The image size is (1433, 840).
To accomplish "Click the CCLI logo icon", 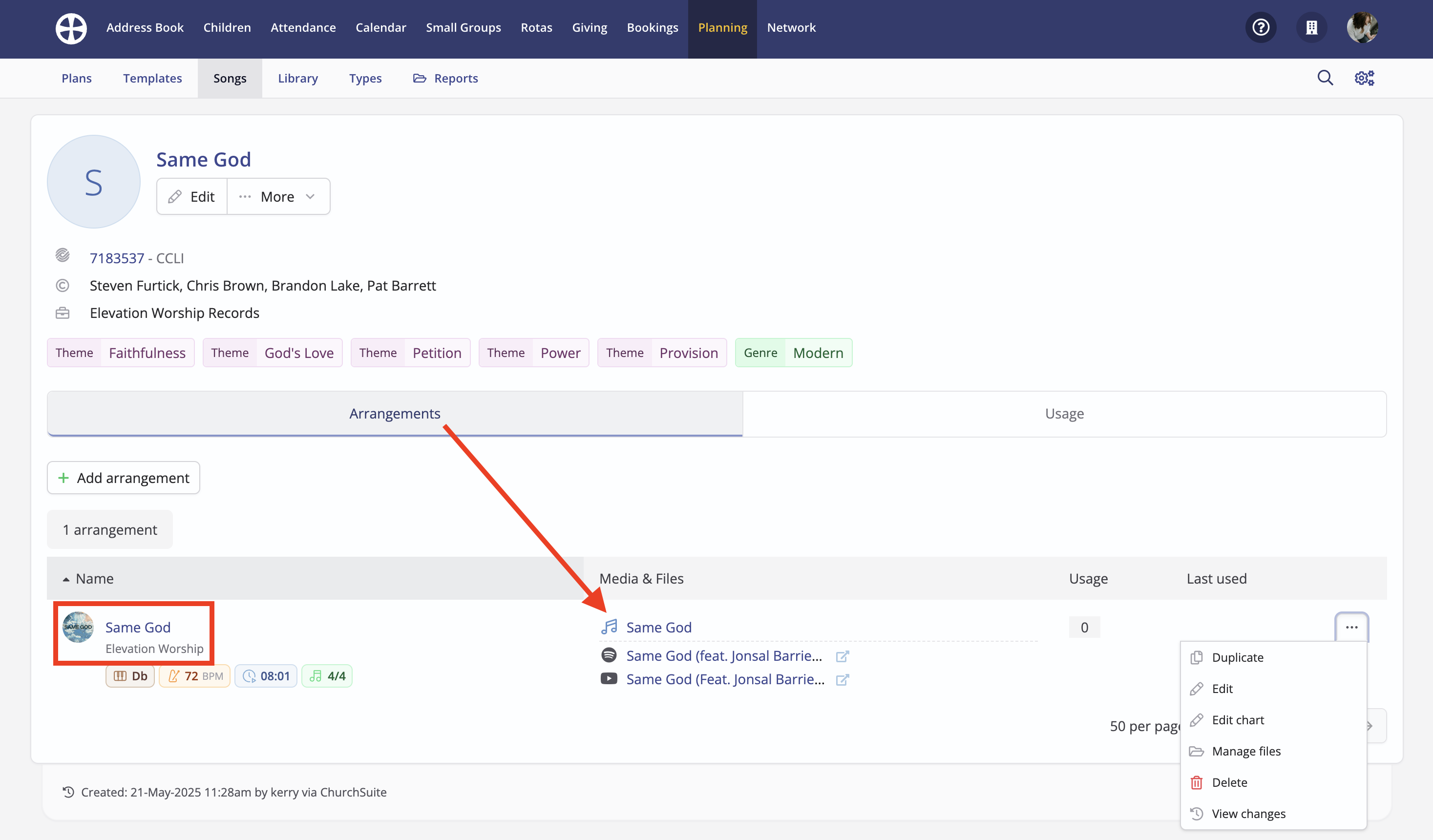I will point(63,255).
